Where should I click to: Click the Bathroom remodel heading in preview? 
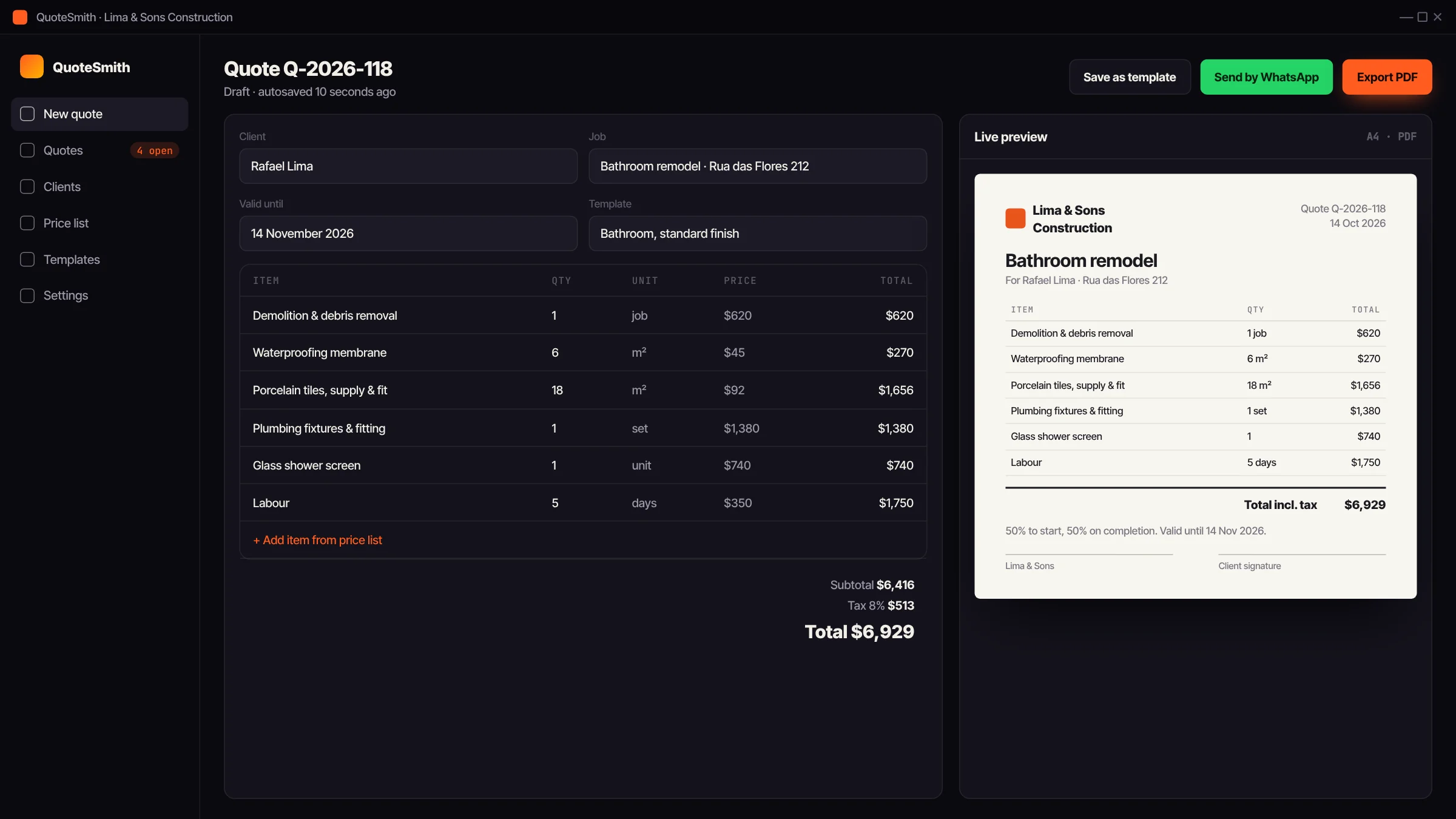[1080, 260]
